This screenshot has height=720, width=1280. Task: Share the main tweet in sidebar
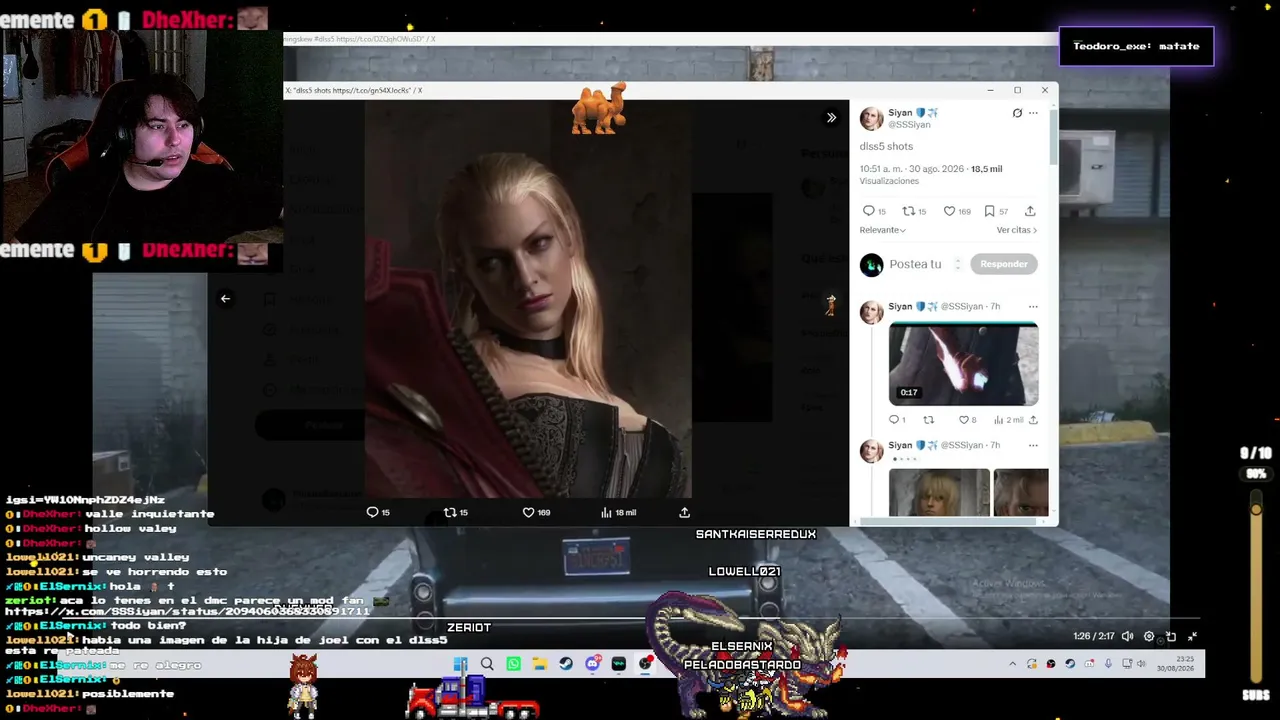(x=1031, y=211)
